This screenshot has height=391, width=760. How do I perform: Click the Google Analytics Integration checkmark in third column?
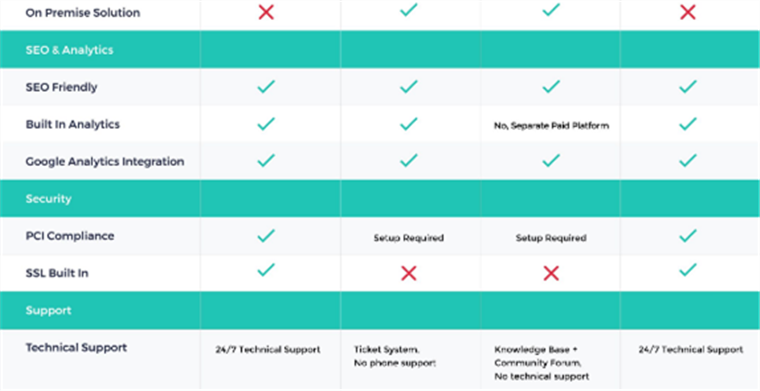coord(551,161)
